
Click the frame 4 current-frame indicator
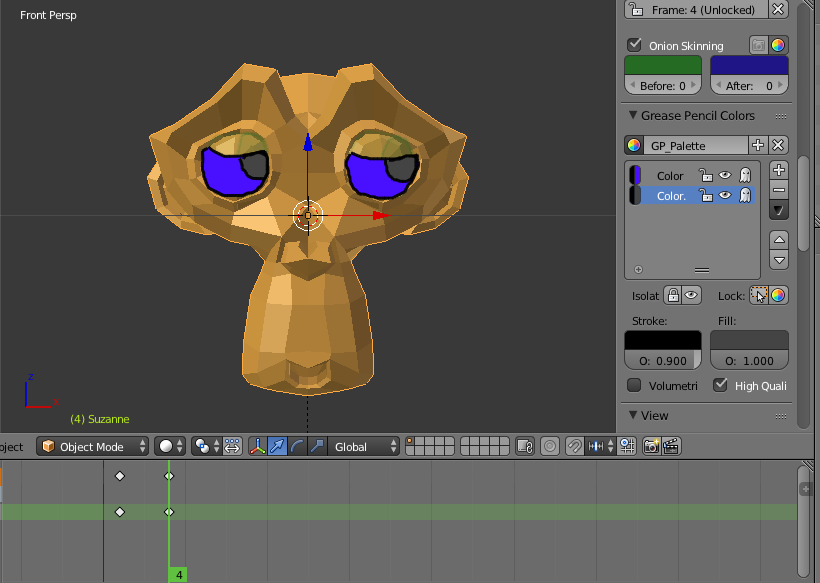[178, 575]
